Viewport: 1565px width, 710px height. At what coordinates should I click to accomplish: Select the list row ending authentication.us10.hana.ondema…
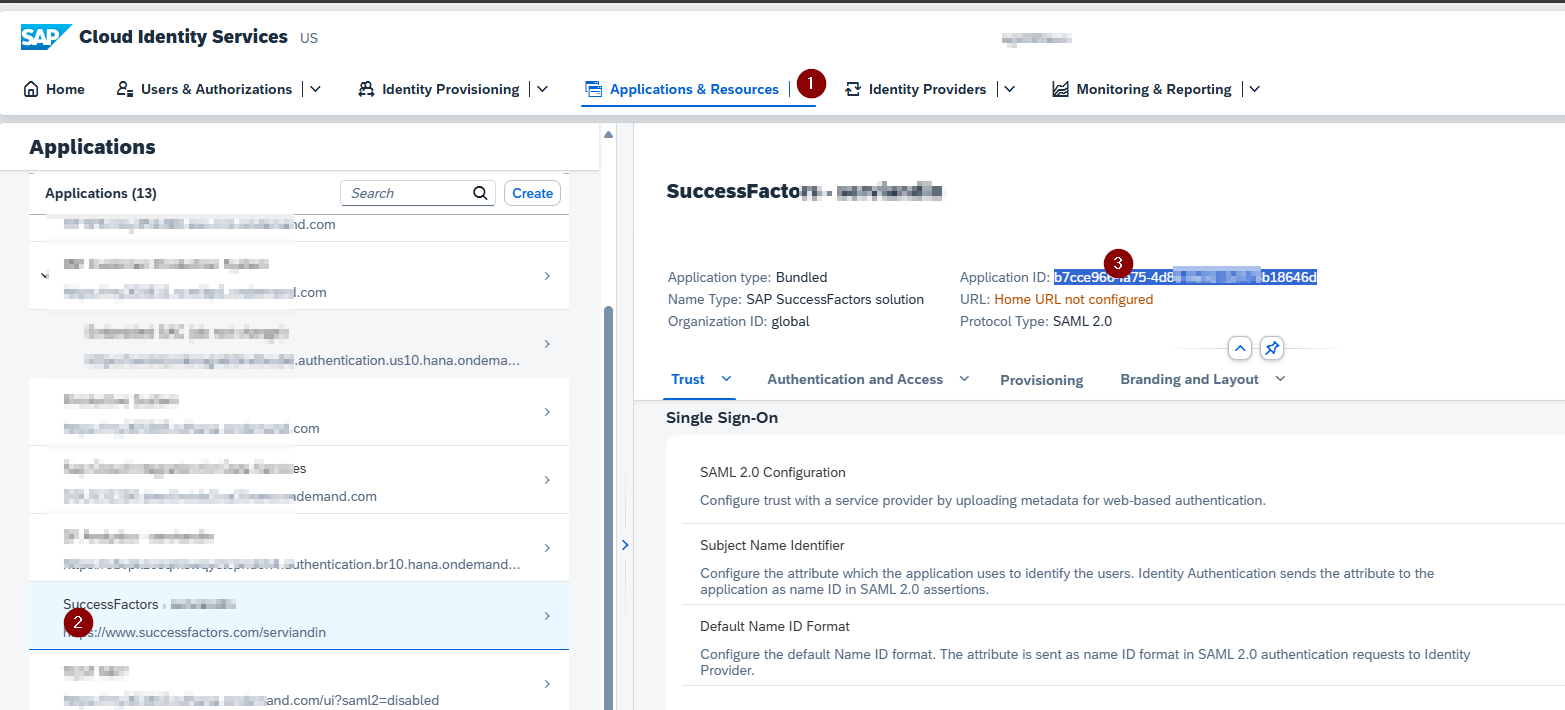point(299,344)
